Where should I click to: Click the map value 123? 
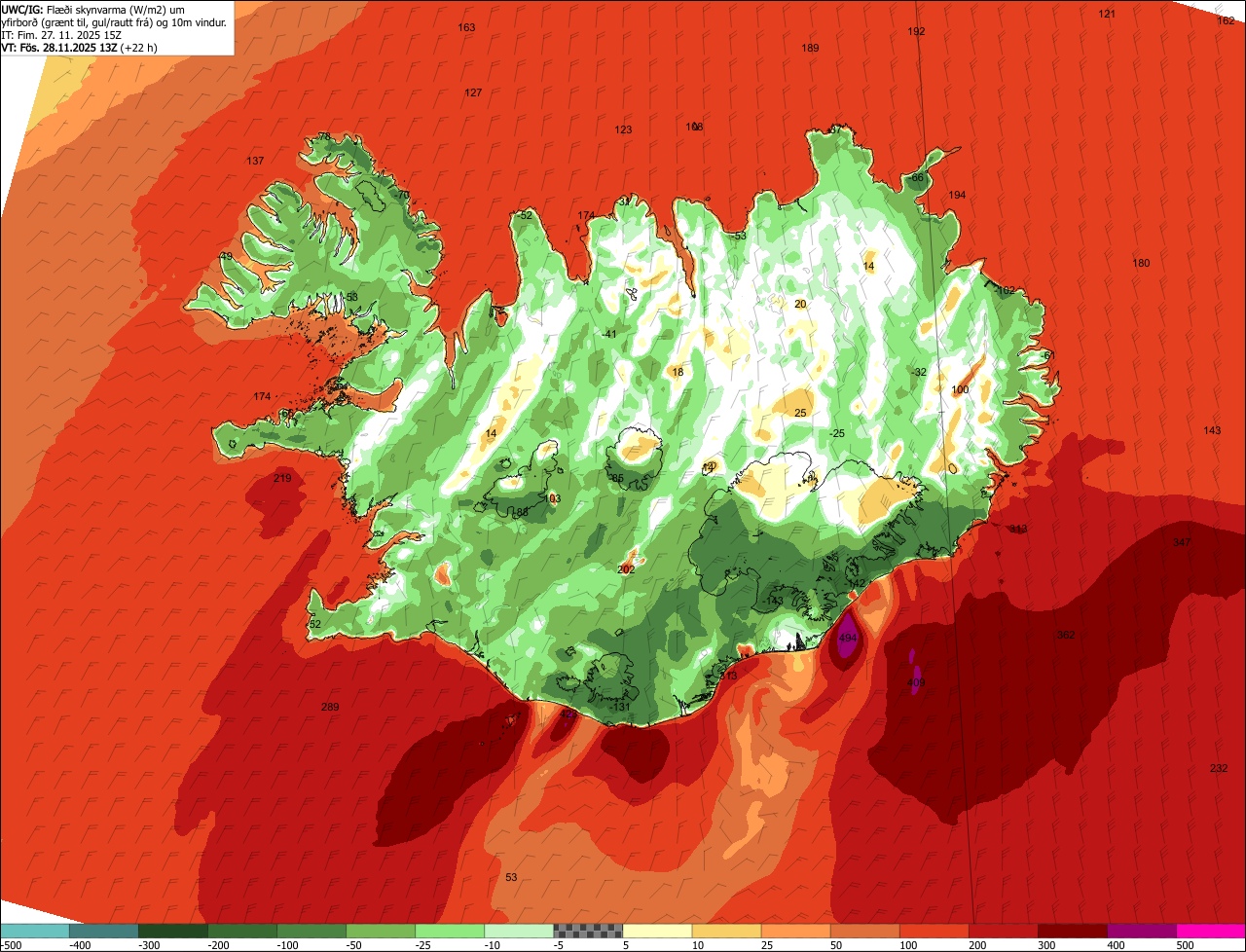pyautogui.click(x=623, y=129)
